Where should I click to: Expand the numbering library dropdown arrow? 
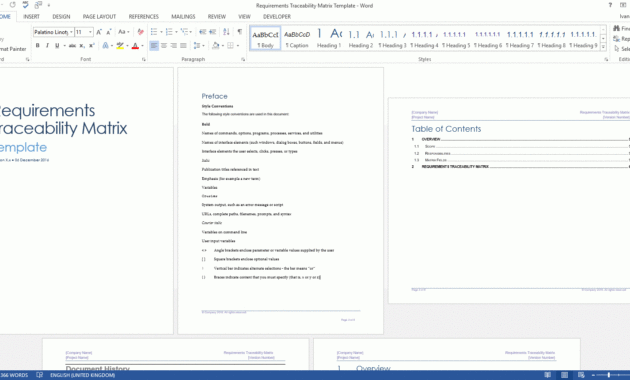[x=176, y=32]
